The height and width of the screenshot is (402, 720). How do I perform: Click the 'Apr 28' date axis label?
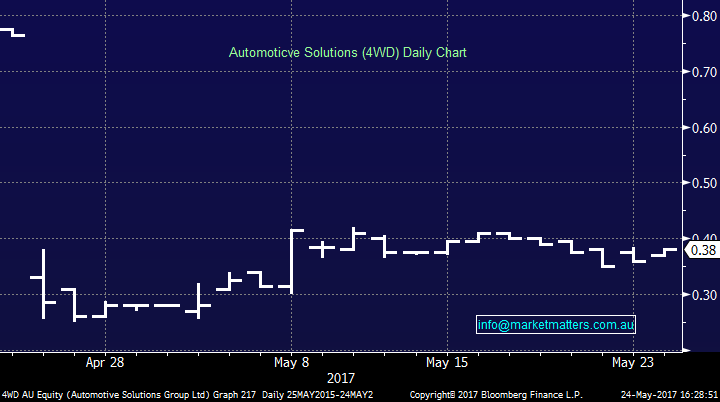pyautogui.click(x=105, y=362)
